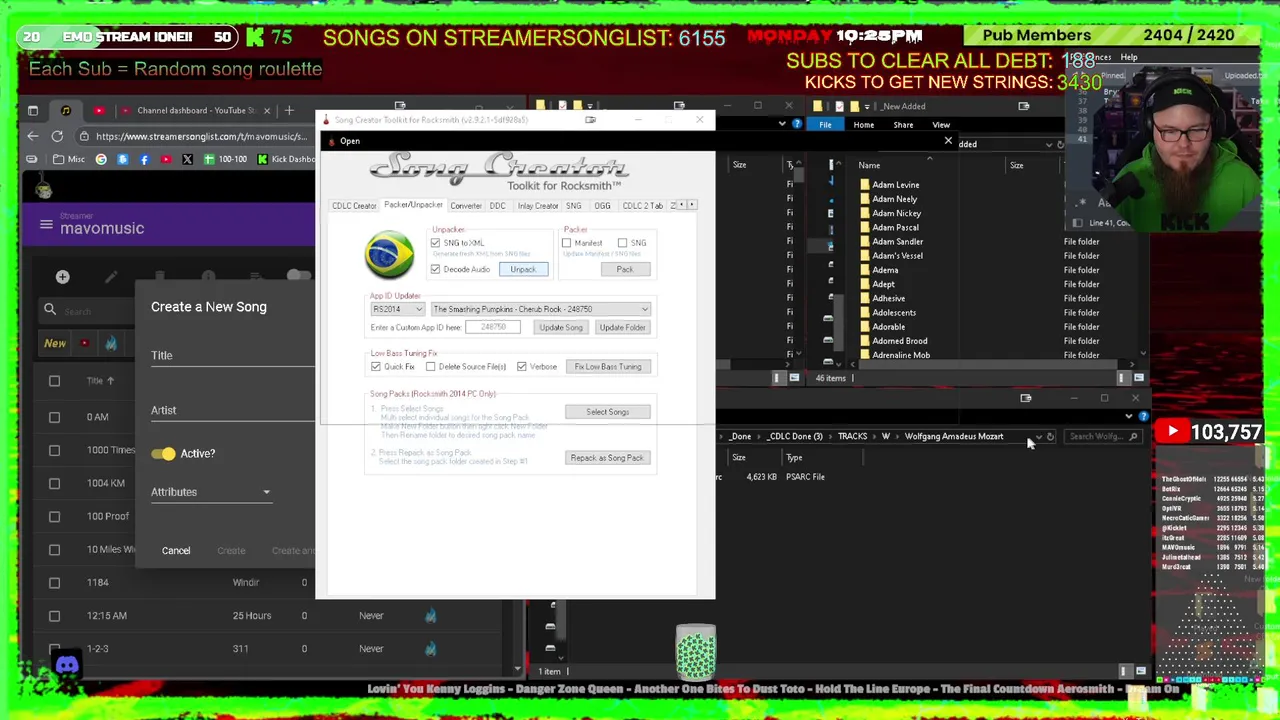The width and height of the screenshot is (1280, 720).
Task: Enable the SNG checkbox in Packer
Action: point(622,243)
